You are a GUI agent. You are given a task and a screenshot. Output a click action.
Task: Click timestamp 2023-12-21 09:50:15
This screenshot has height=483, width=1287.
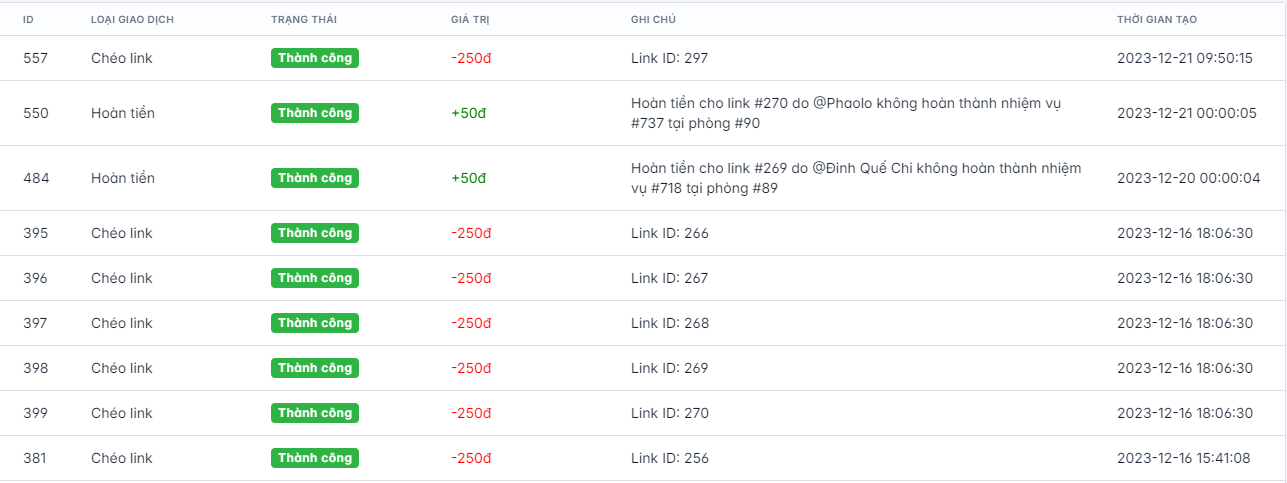pos(1184,58)
